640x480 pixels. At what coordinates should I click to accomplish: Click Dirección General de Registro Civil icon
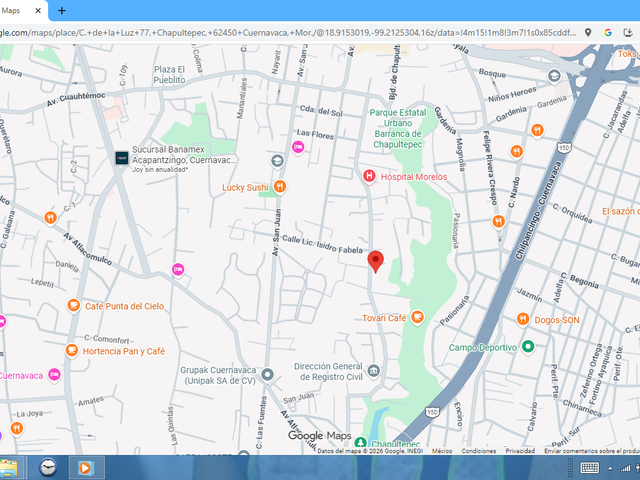click(373, 371)
